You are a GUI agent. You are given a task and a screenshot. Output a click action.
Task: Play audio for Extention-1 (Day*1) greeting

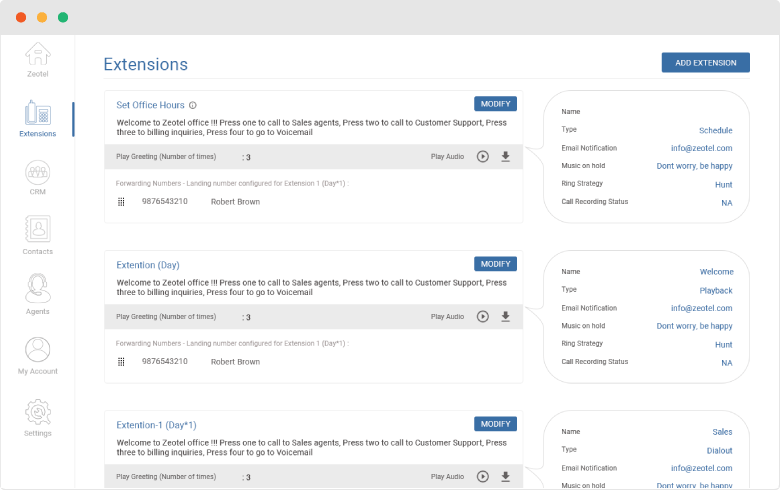pyautogui.click(x=483, y=477)
